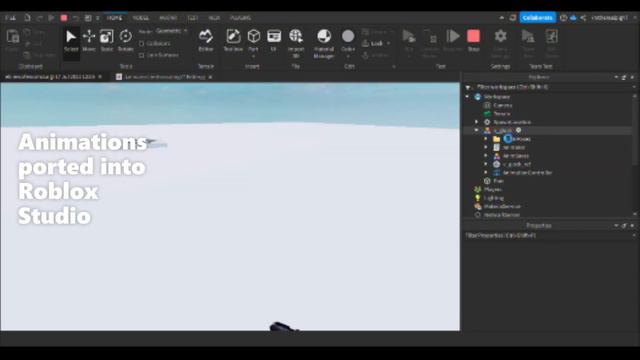This screenshot has width=640, height=360.
Task: Switch to the MODEL ribbon tab
Action: click(x=141, y=18)
